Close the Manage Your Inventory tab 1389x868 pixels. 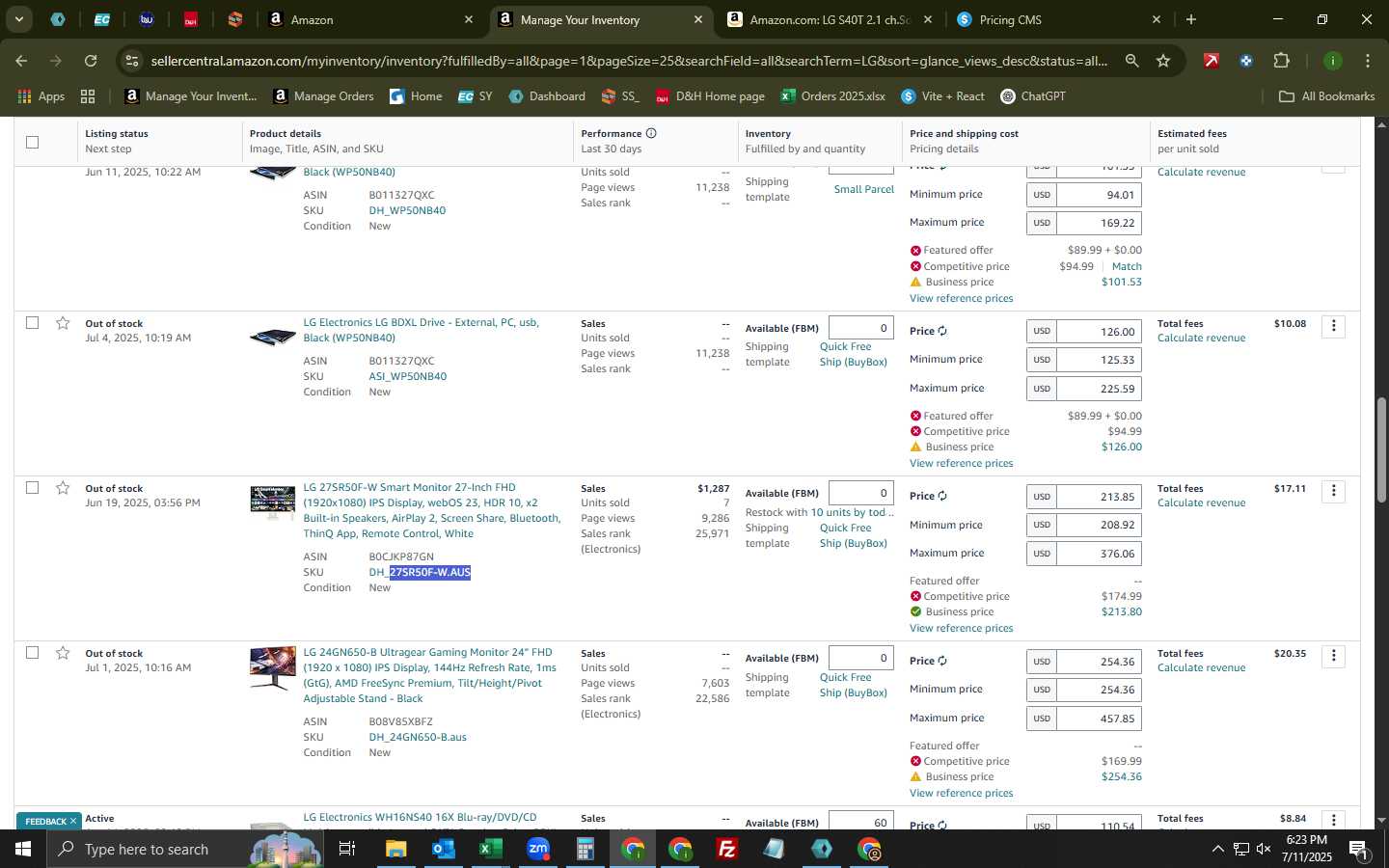(698, 19)
